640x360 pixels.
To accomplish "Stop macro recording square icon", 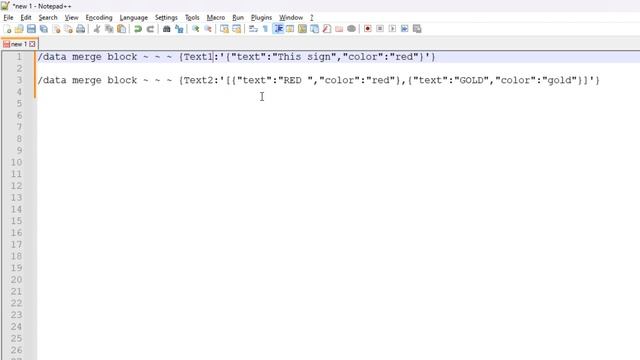I will [380, 29].
